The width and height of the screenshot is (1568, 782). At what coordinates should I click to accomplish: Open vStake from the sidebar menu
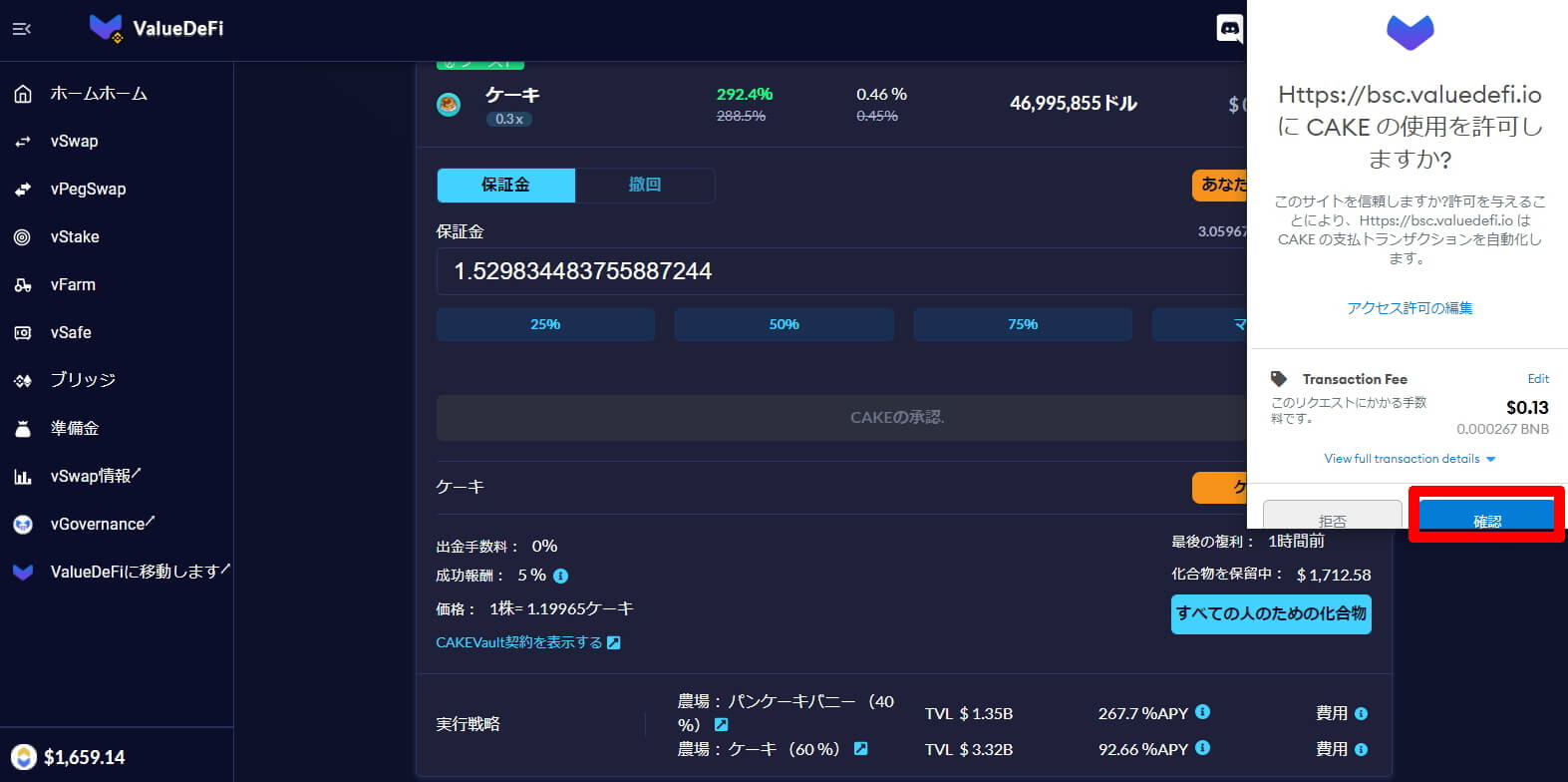tap(75, 237)
